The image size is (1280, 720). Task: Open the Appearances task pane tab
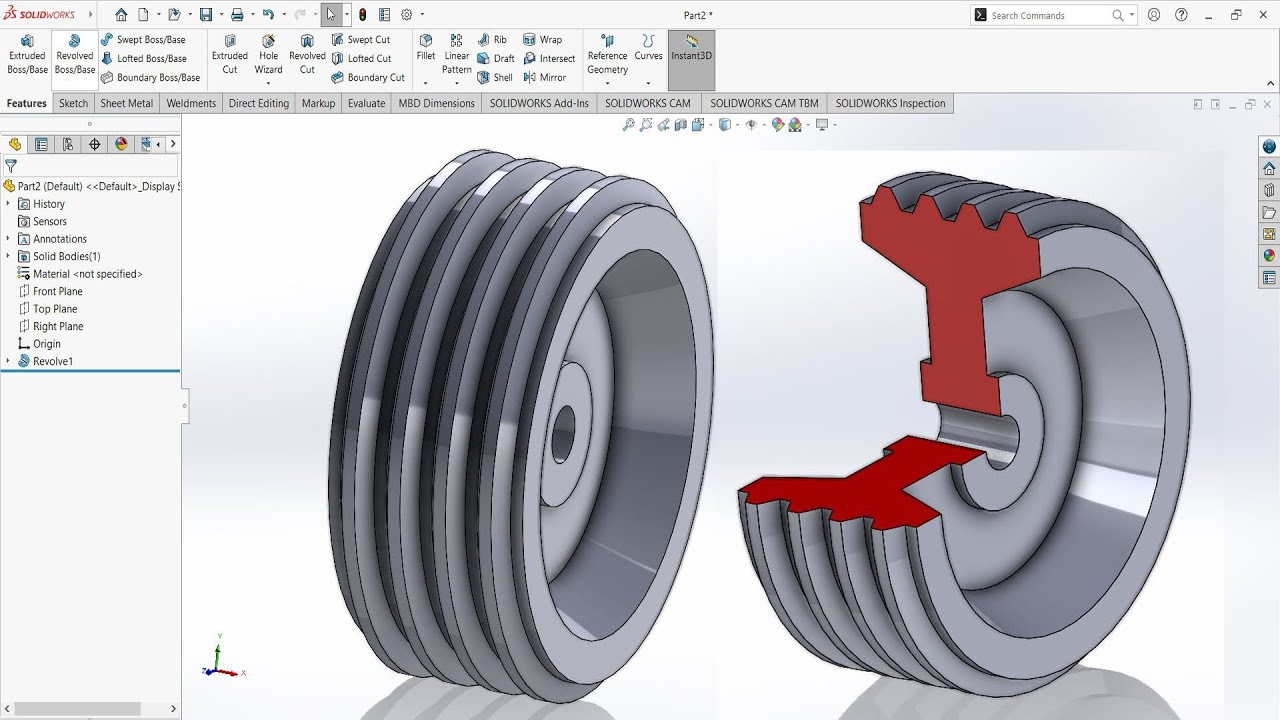click(1269, 255)
